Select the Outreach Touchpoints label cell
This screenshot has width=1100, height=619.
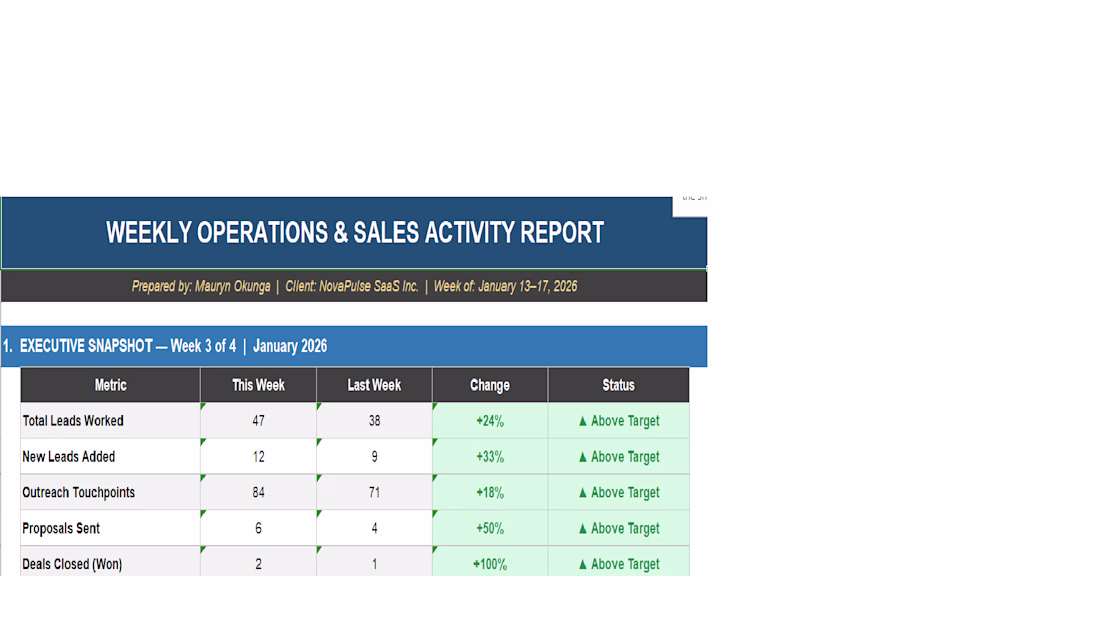(110, 493)
